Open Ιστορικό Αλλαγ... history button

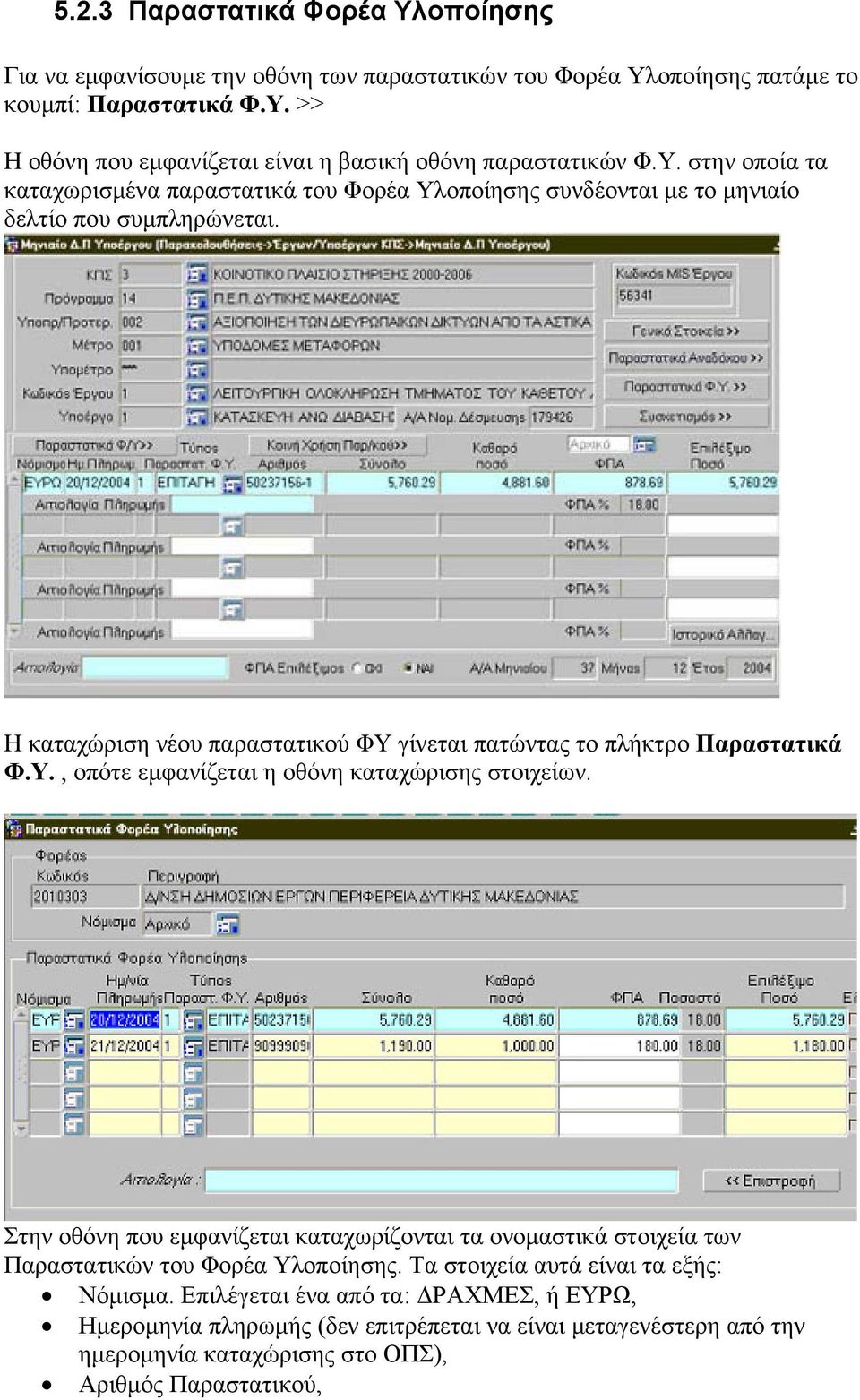pyautogui.click(x=723, y=634)
